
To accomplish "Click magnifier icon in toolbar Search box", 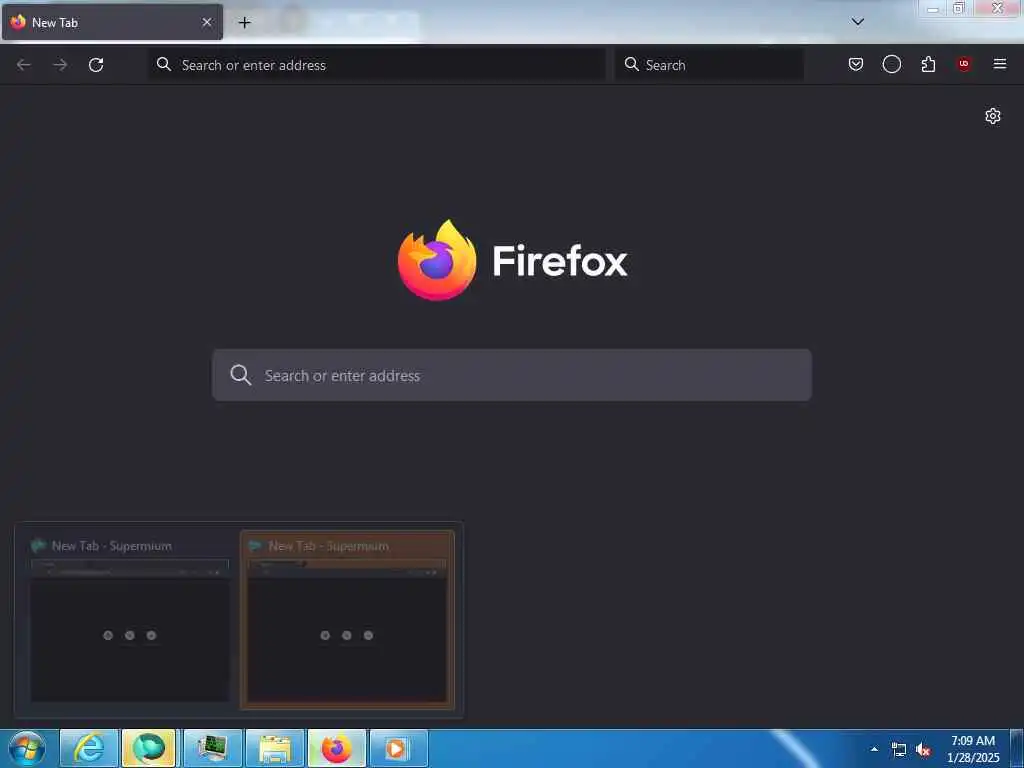I will click(632, 64).
